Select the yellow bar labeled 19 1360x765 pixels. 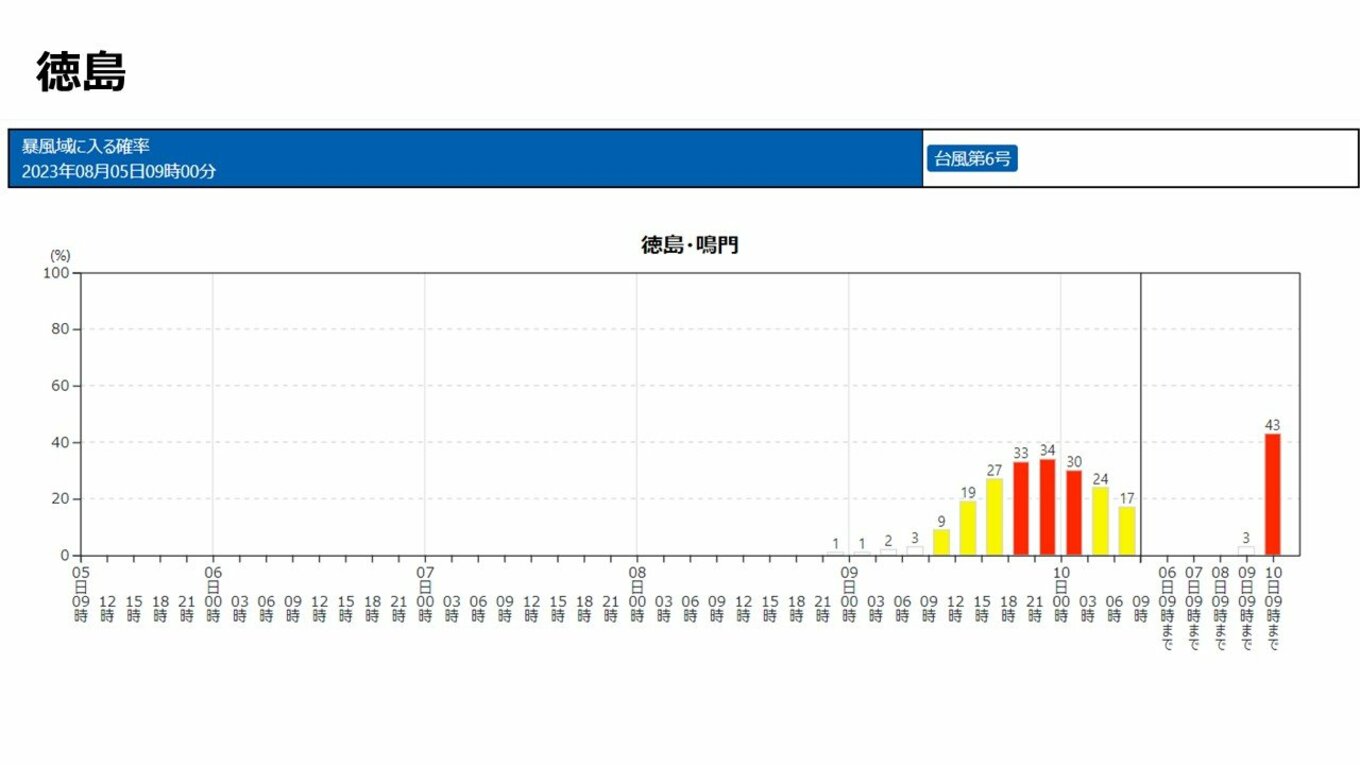(x=968, y=528)
